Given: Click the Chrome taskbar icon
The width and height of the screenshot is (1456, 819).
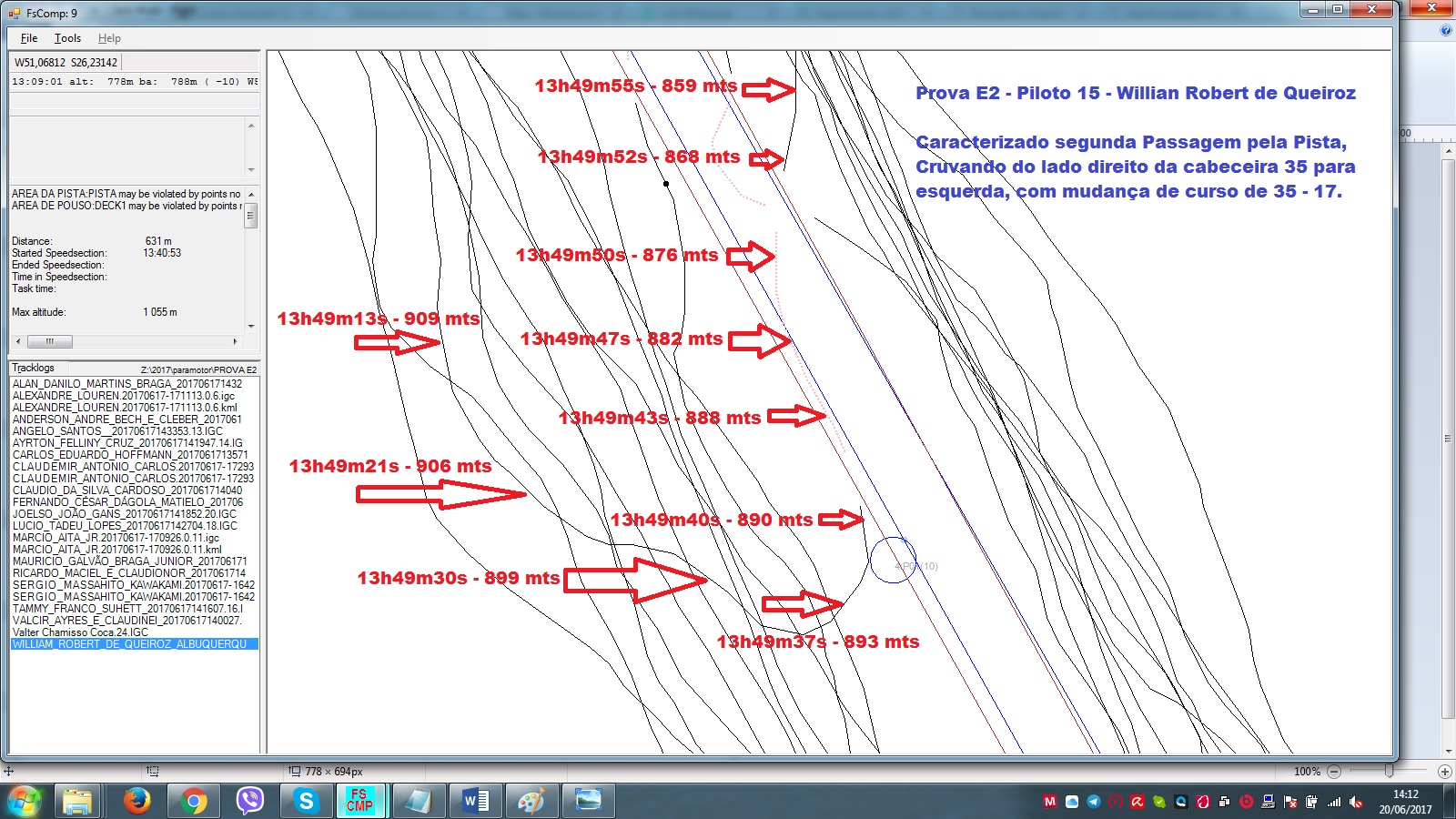Looking at the screenshot, I should 193,801.
